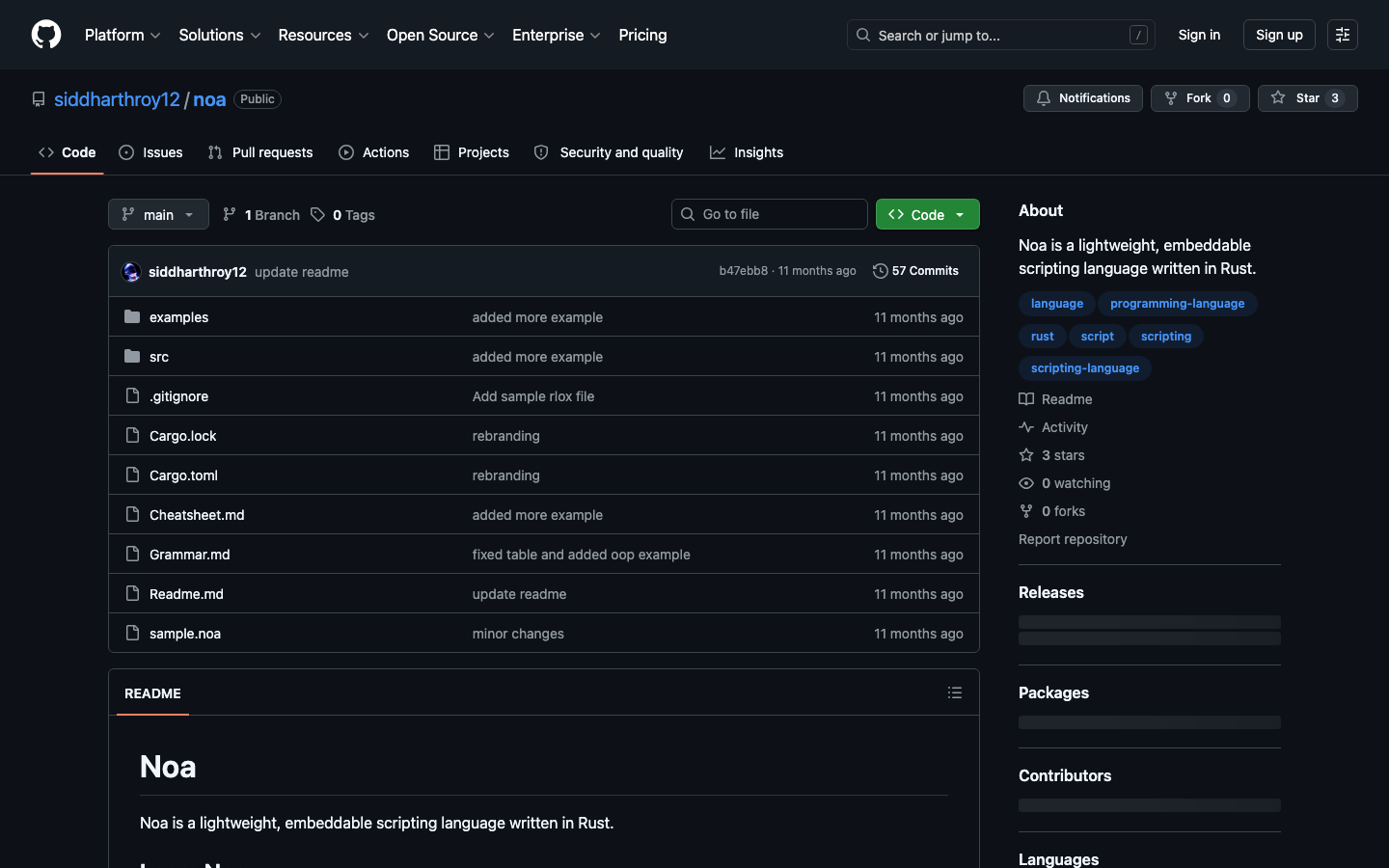
Task: Click the file icon for Cargo.lock
Action: tap(132, 435)
